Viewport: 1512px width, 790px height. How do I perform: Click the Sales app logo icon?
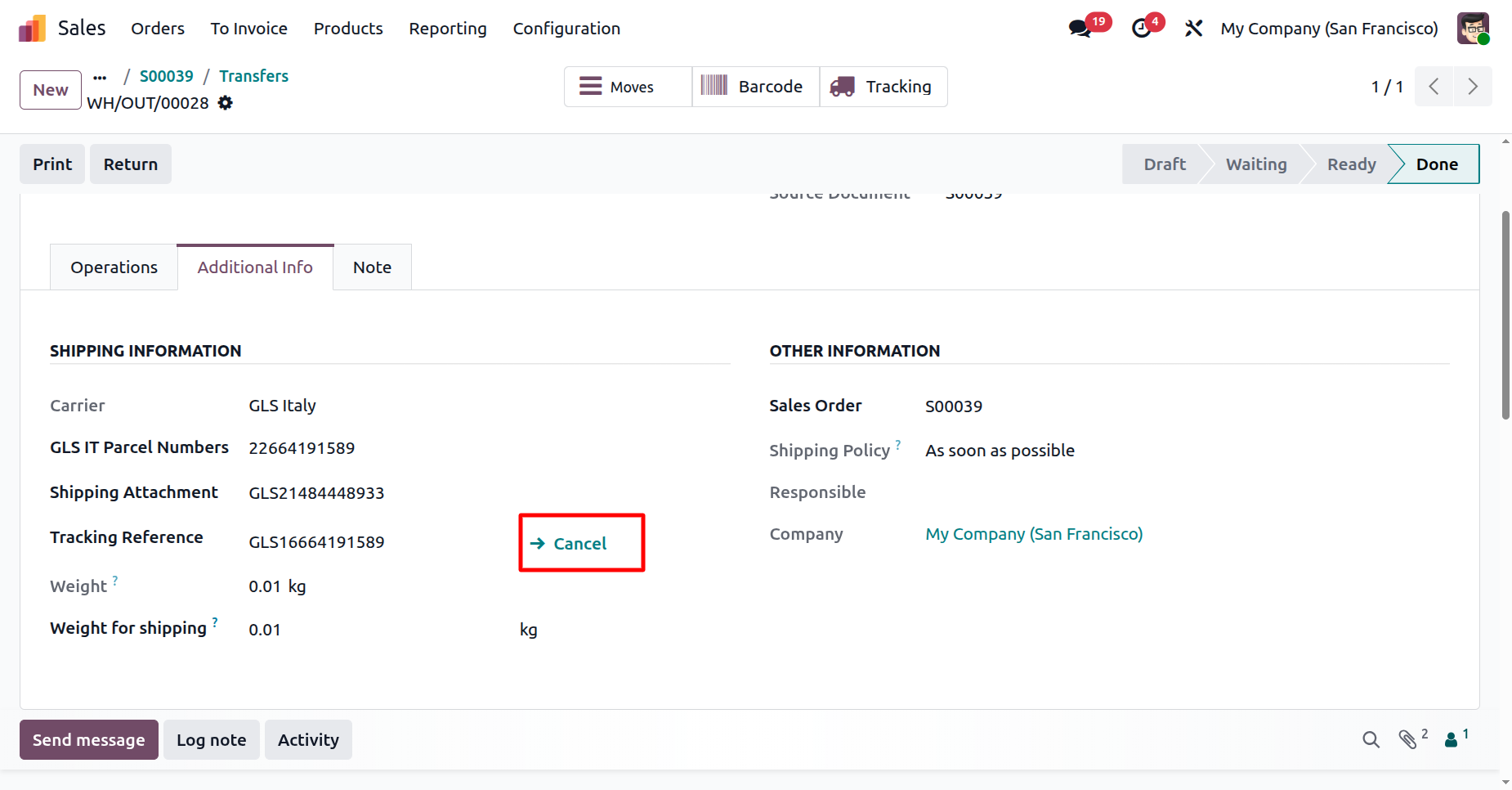tap(32, 29)
